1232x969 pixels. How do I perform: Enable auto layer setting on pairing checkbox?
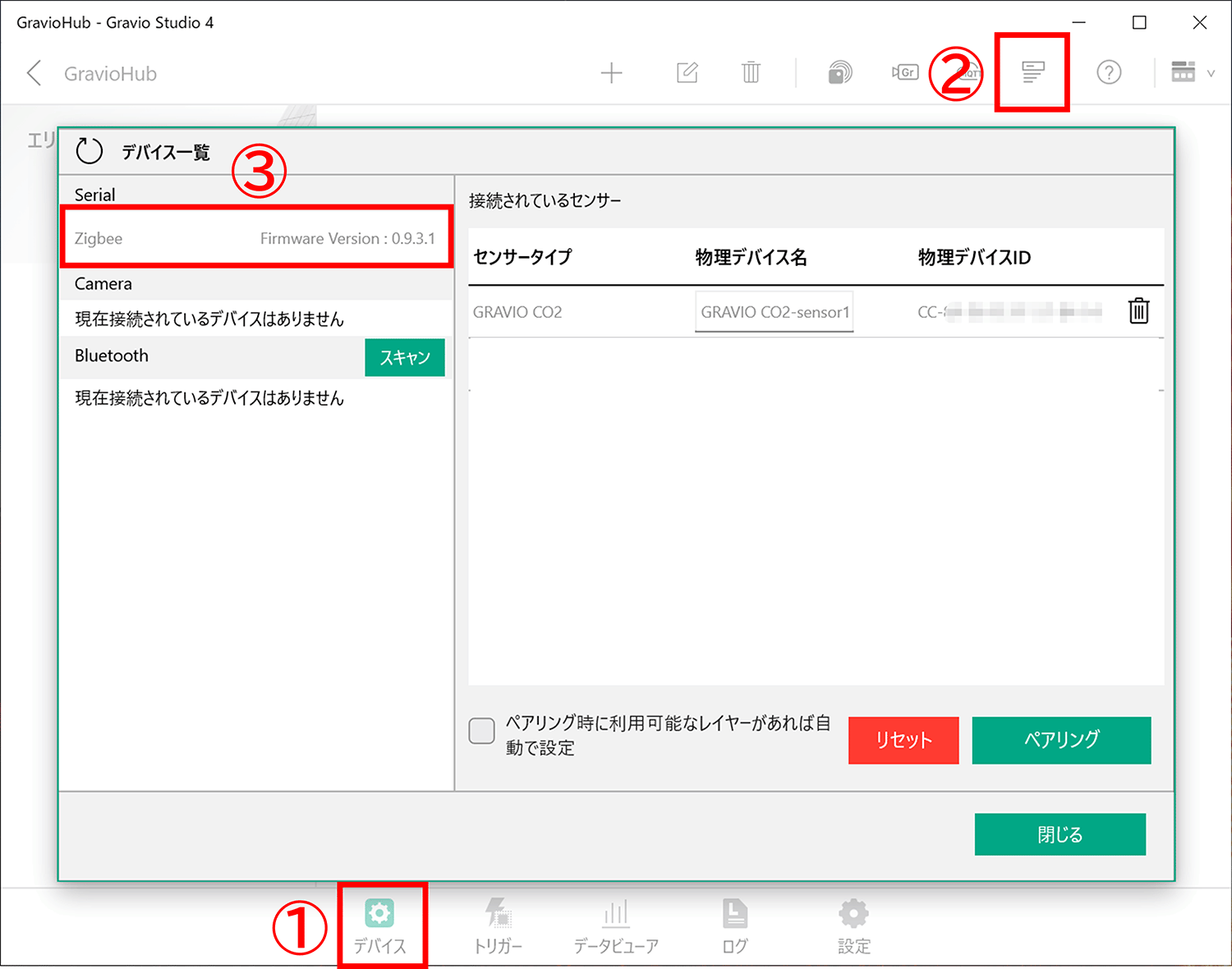point(481,730)
